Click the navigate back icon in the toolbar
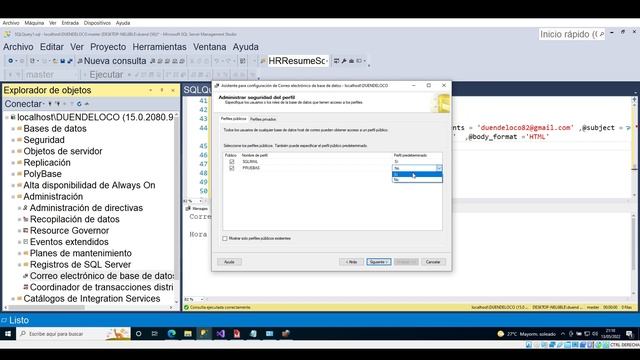 coord(11,61)
